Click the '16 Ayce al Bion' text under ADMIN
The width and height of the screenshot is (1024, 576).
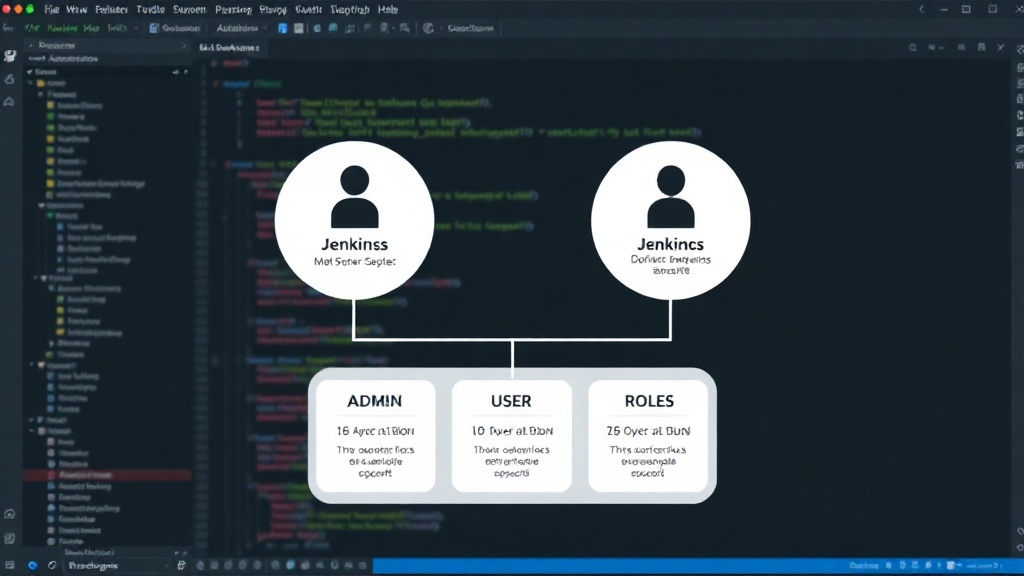(x=375, y=431)
